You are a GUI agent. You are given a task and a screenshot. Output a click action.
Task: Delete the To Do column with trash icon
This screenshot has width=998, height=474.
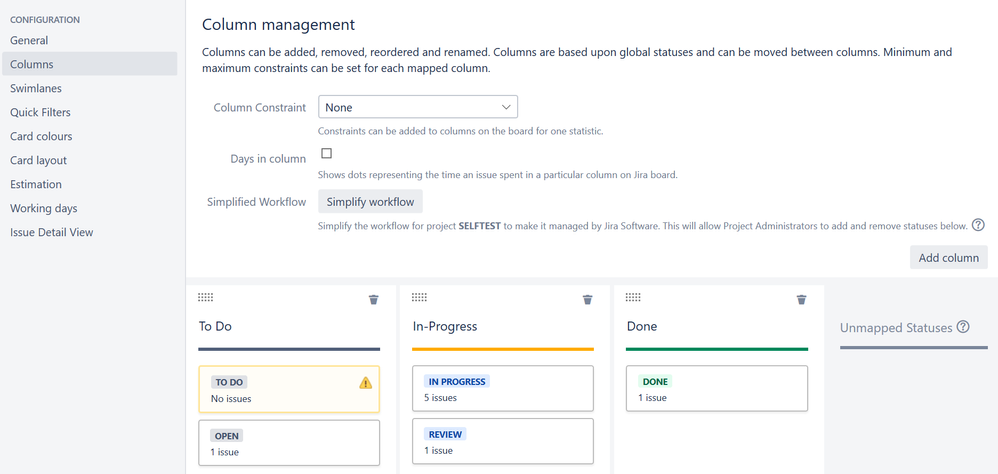click(x=374, y=300)
